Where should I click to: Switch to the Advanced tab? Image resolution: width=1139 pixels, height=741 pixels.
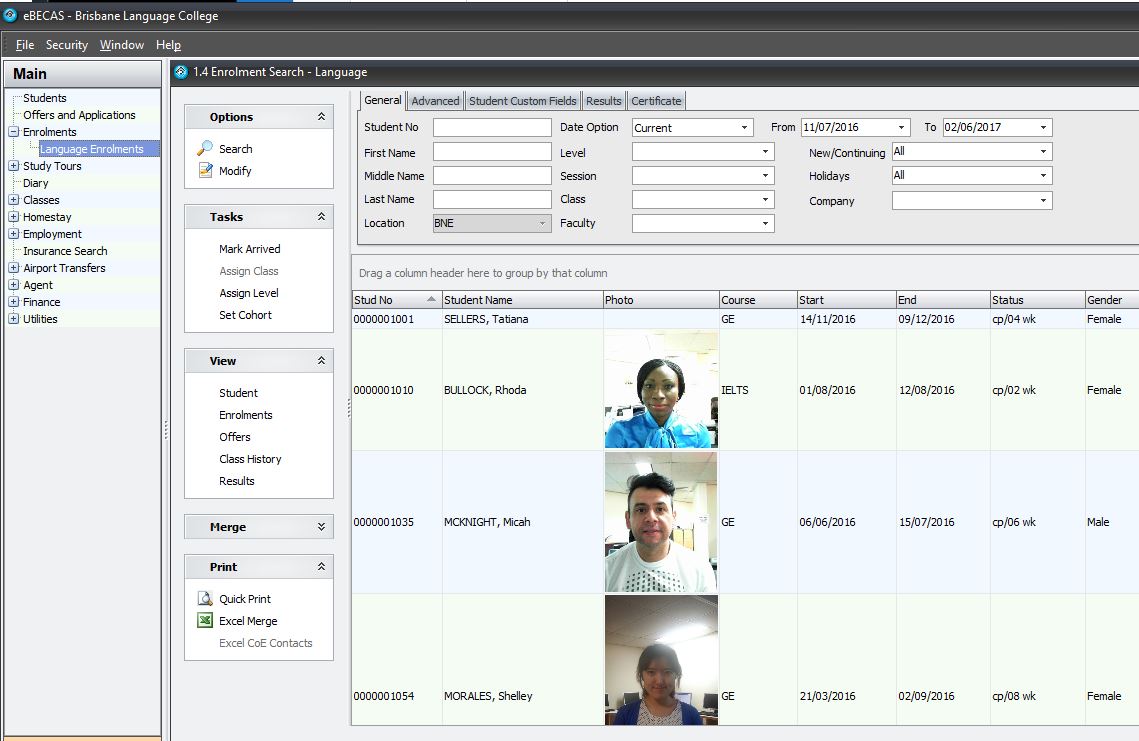click(435, 100)
